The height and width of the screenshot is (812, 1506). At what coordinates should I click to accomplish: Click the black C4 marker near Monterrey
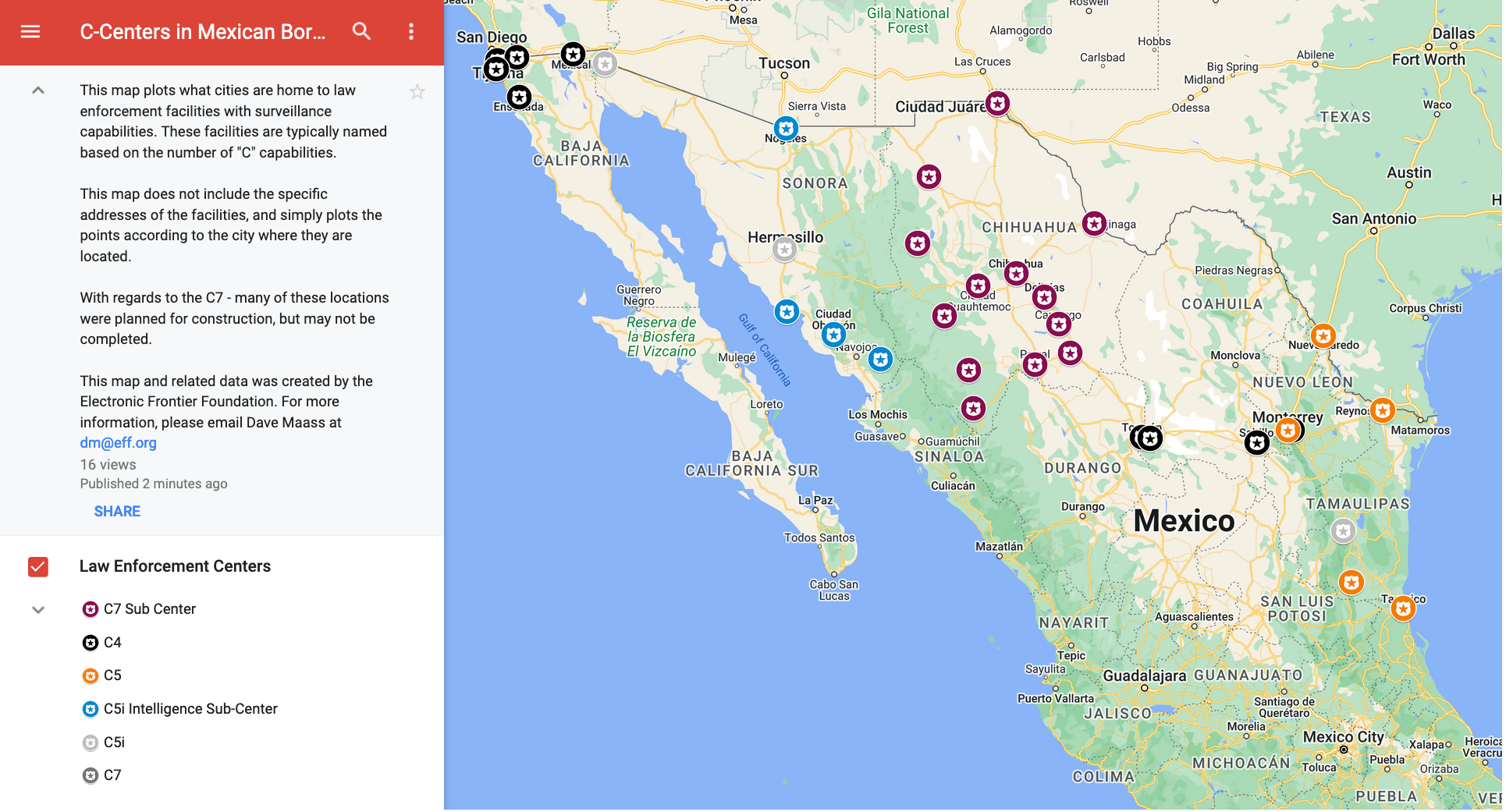click(1256, 443)
